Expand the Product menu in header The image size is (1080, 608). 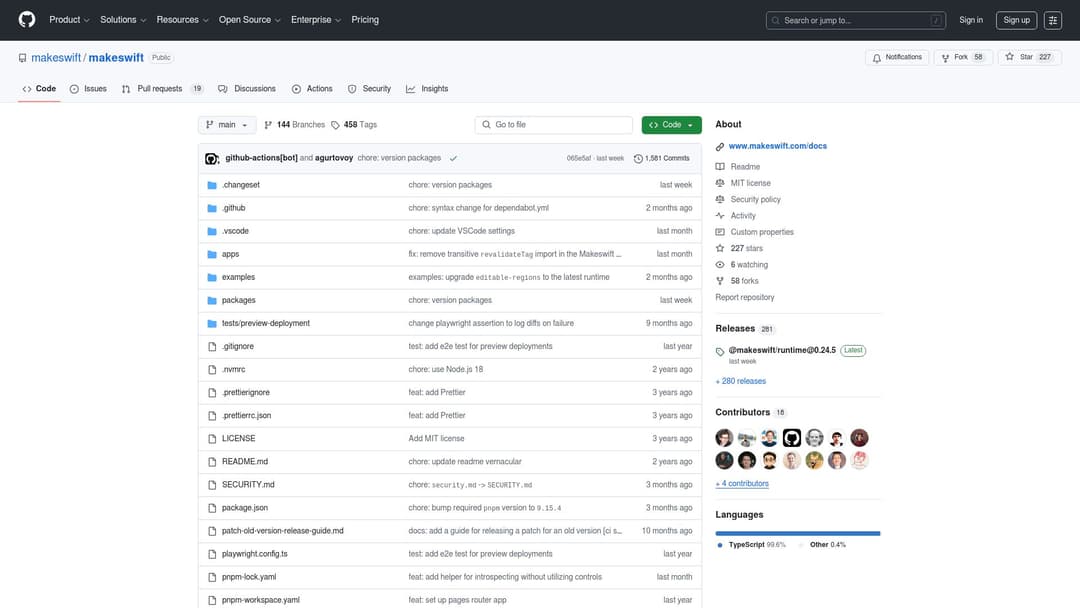tap(69, 20)
